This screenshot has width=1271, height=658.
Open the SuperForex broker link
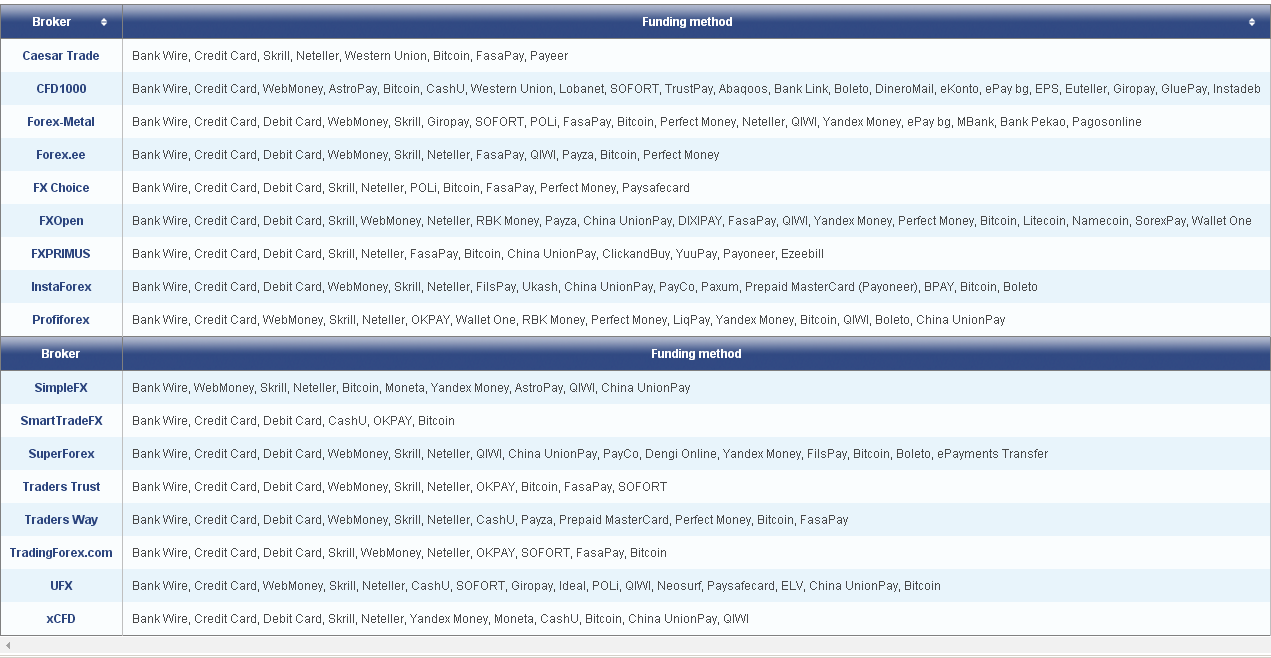61,454
